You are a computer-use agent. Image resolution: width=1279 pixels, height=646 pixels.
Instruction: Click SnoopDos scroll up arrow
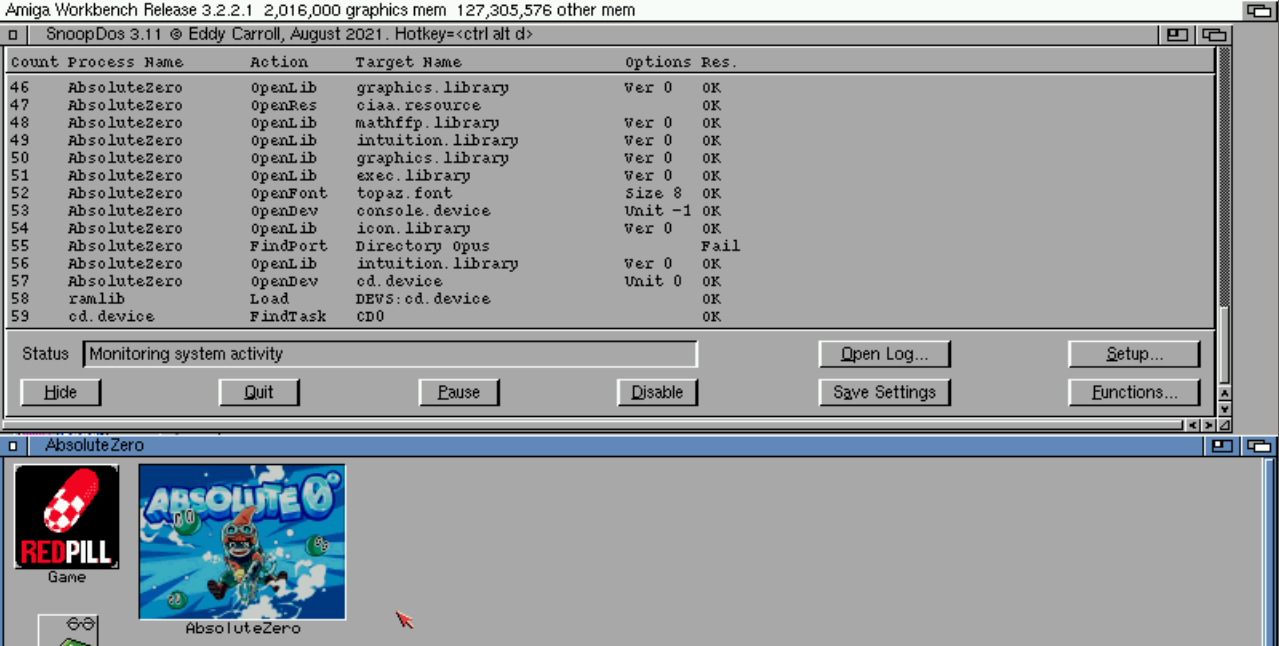click(x=1224, y=394)
